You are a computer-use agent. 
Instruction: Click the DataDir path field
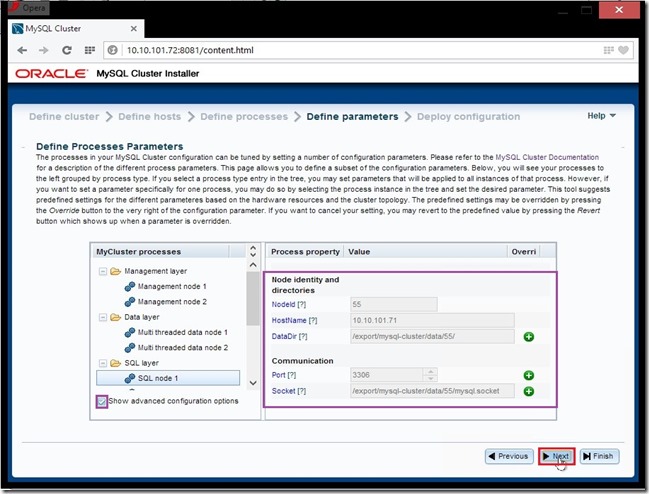[432, 336]
